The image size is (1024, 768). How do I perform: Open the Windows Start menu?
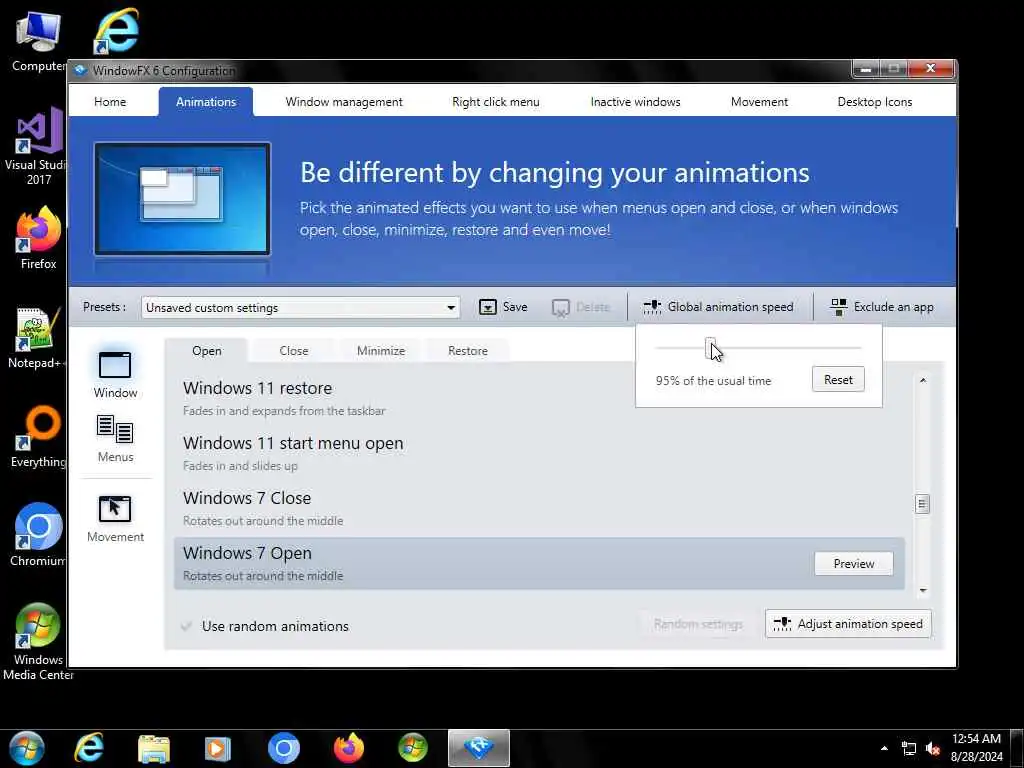click(x=27, y=748)
